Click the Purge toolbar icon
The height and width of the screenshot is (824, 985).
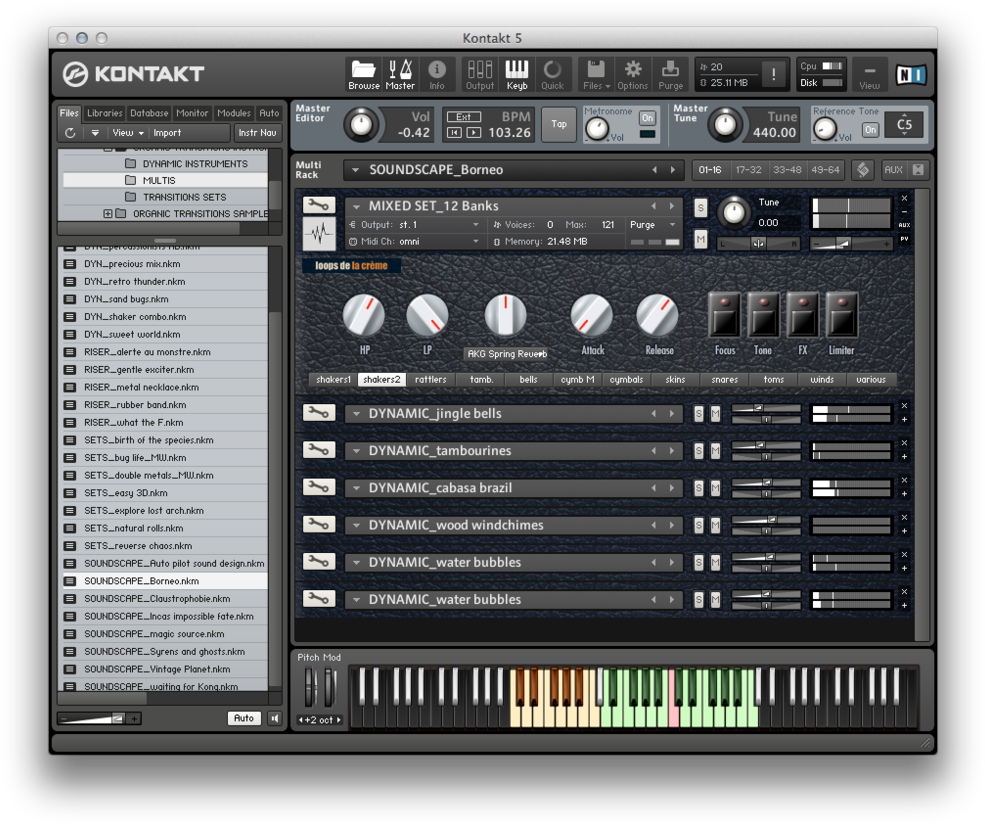[x=670, y=75]
